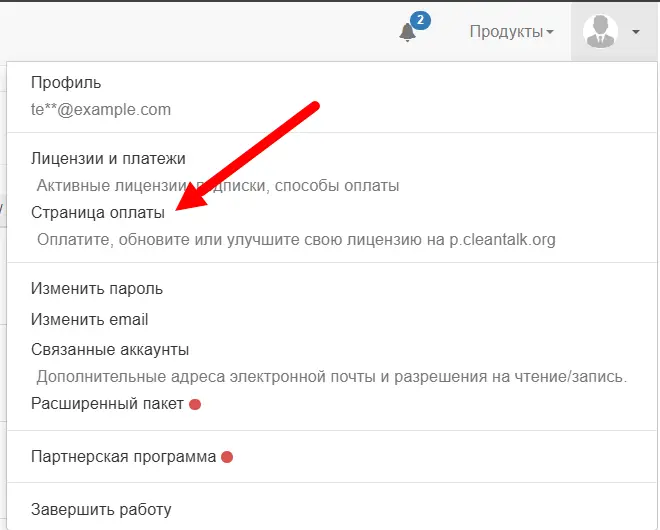
Task: Click the te**@example.com email text
Action: (101, 109)
